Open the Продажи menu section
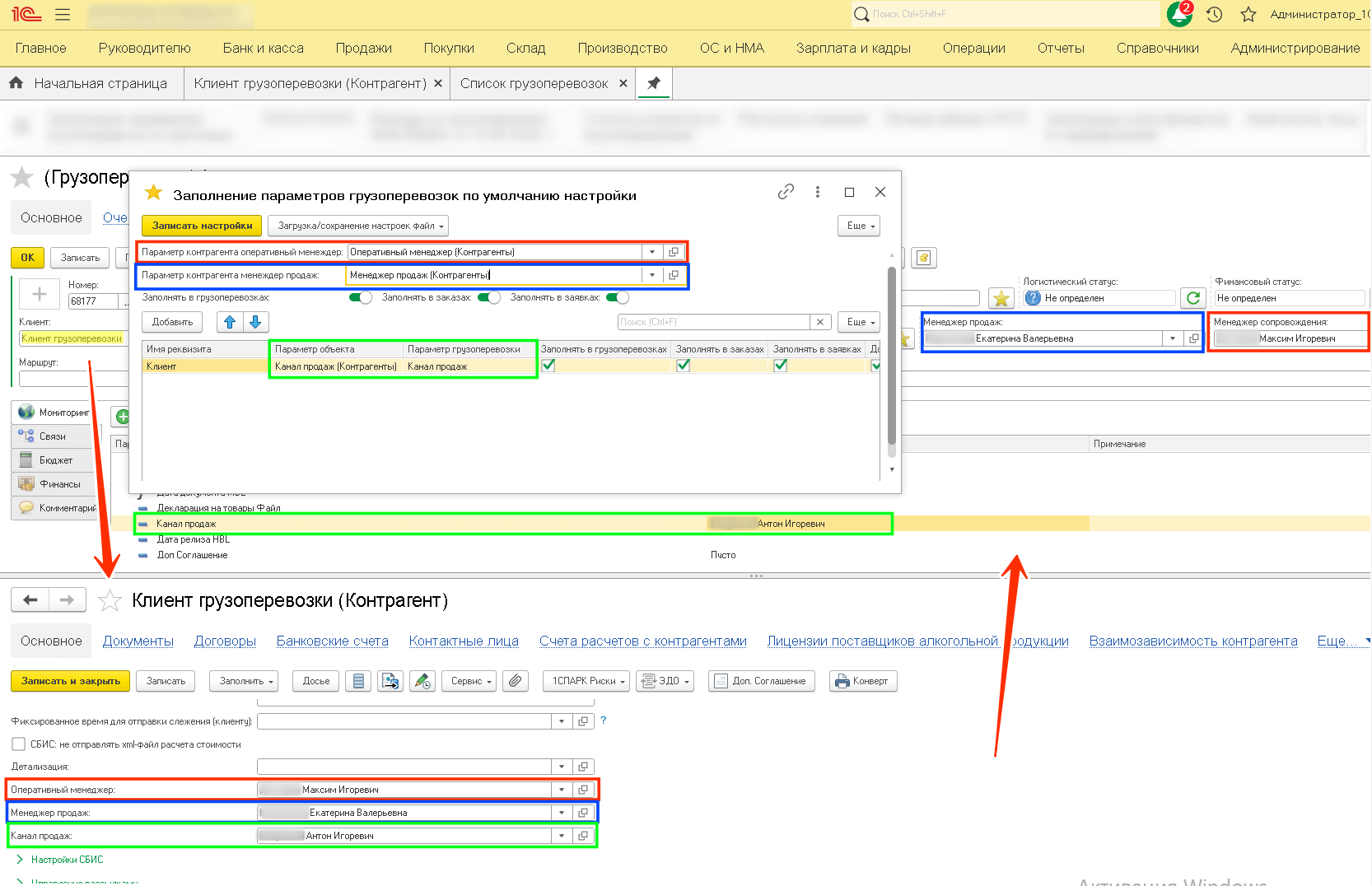Screen dimensions: 1372x886 [x=364, y=48]
